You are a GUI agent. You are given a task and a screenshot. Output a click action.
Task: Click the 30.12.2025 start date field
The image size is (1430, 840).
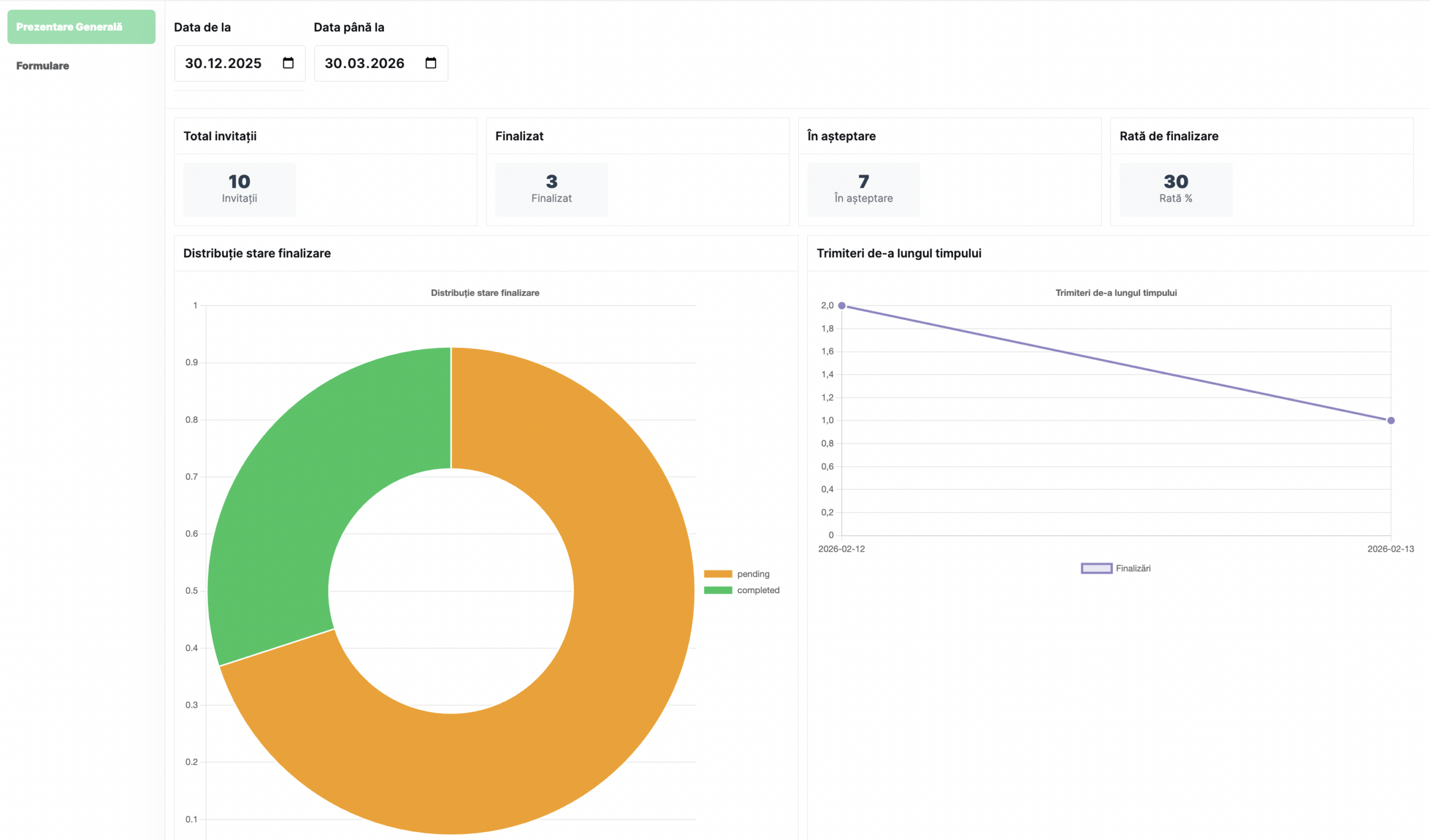point(240,64)
